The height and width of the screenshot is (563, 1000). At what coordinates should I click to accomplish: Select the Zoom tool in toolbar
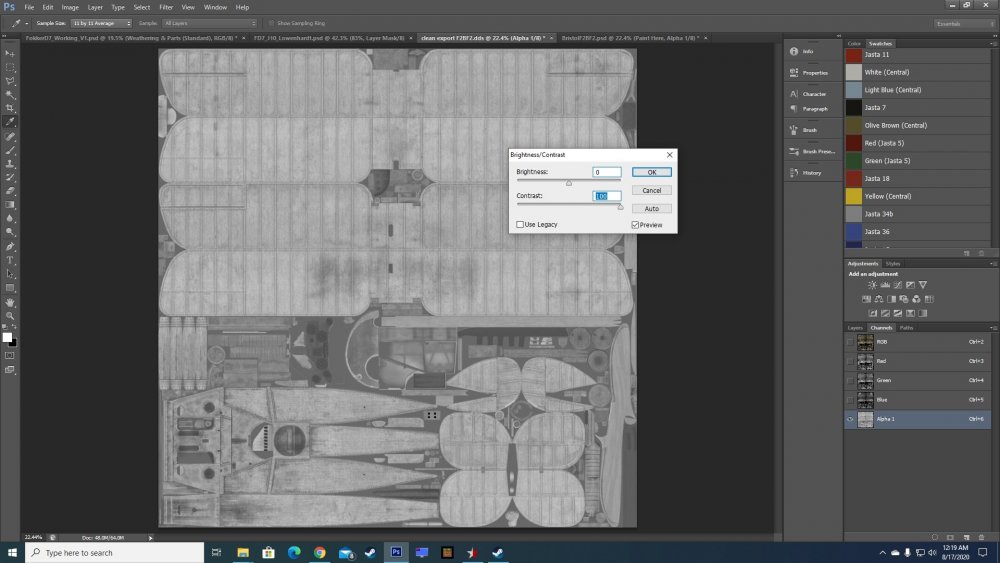coord(10,315)
